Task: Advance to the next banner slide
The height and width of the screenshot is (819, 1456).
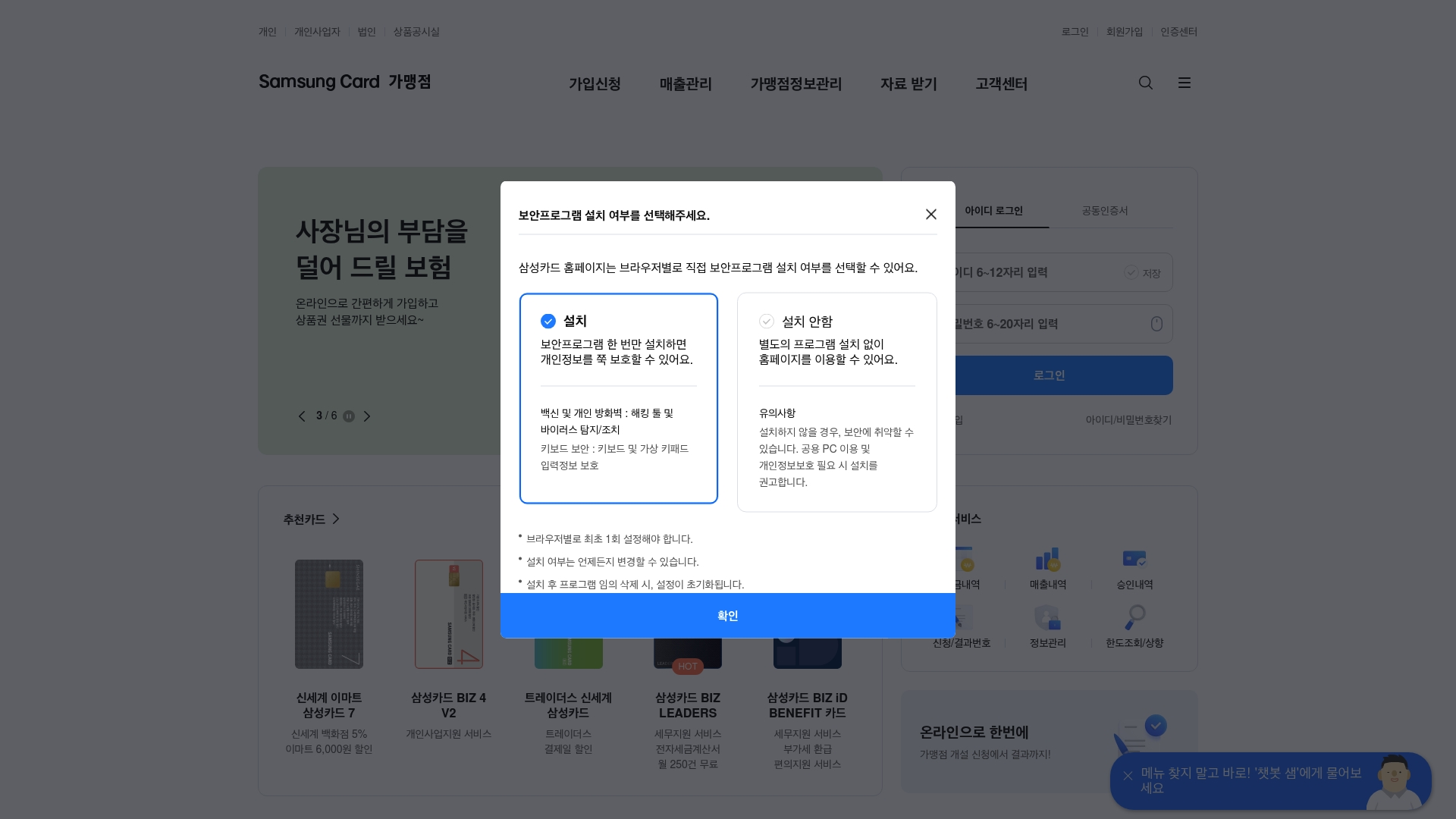Action: click(368, 416)
